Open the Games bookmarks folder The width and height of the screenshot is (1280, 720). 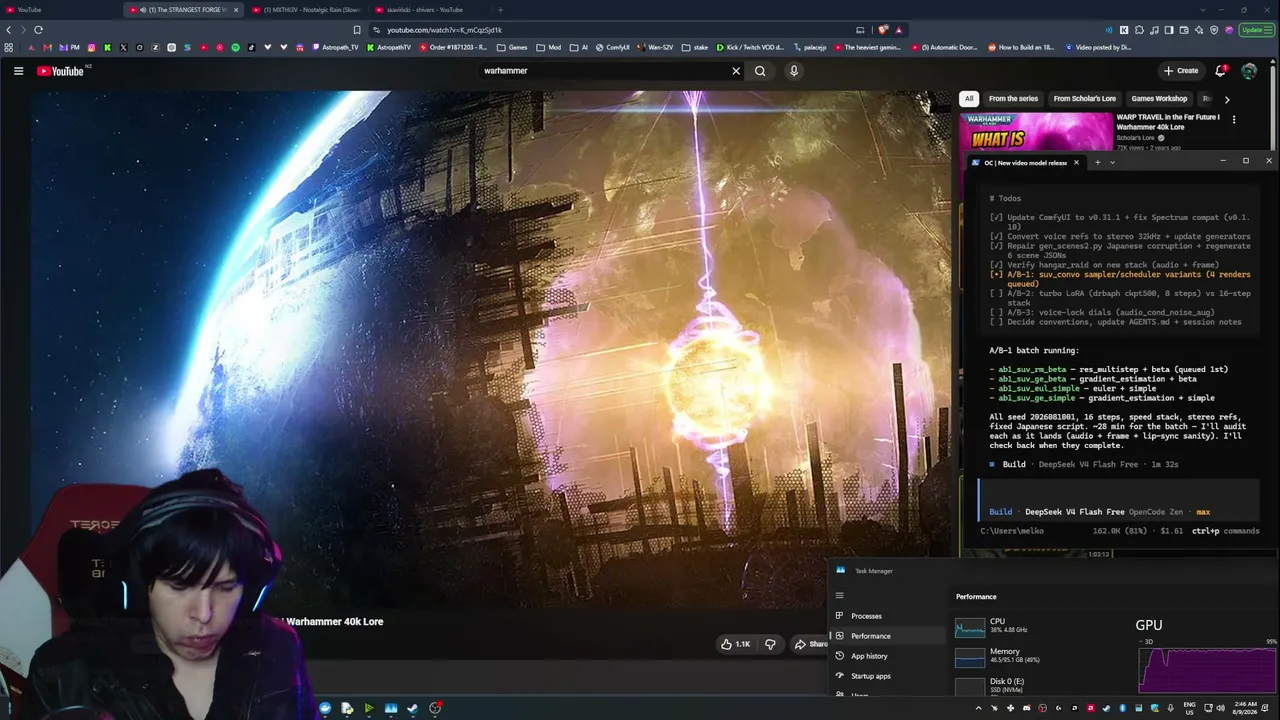coord(511,47)
